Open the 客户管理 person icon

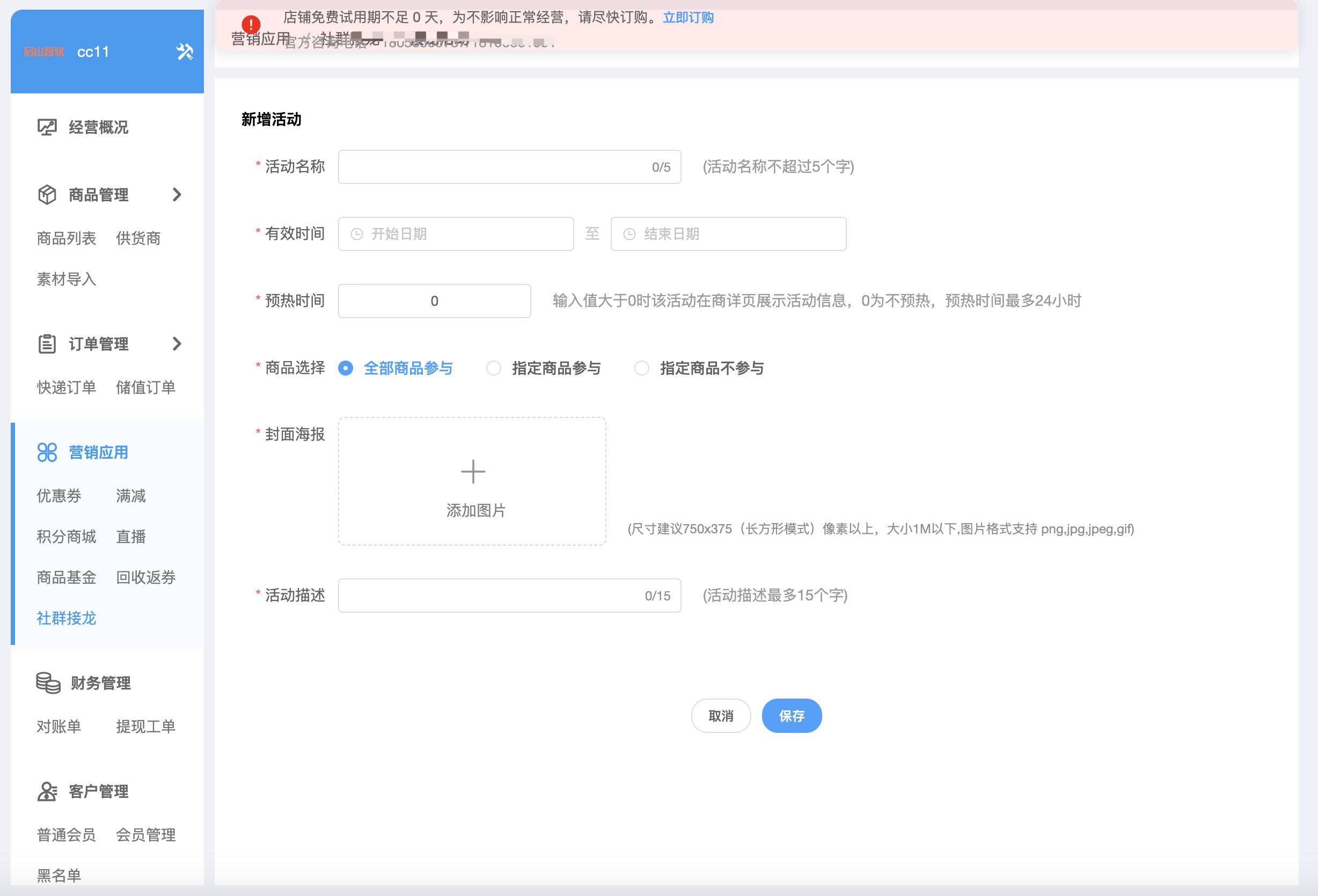pyautogui.click(x=48, y=790)
